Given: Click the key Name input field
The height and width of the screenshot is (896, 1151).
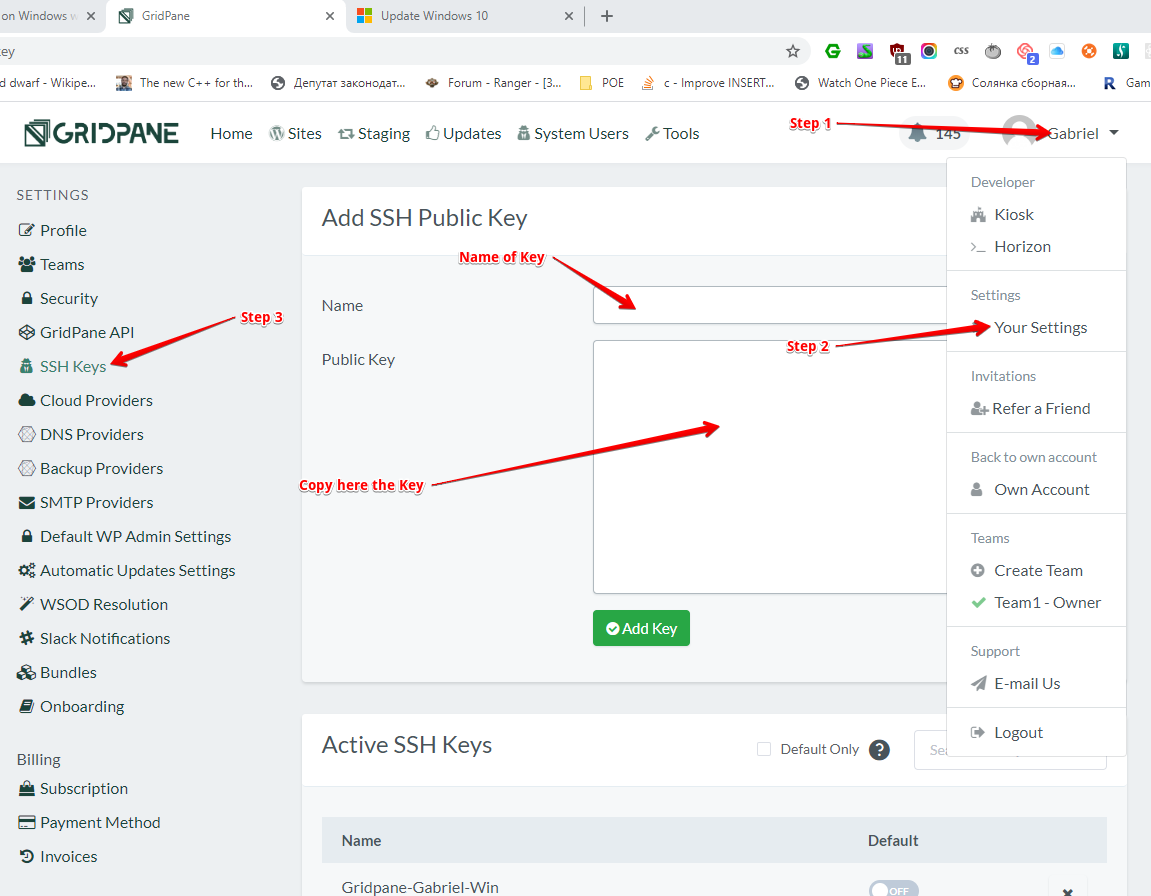Looking at the screenshot, I should (x=770, y=305).
